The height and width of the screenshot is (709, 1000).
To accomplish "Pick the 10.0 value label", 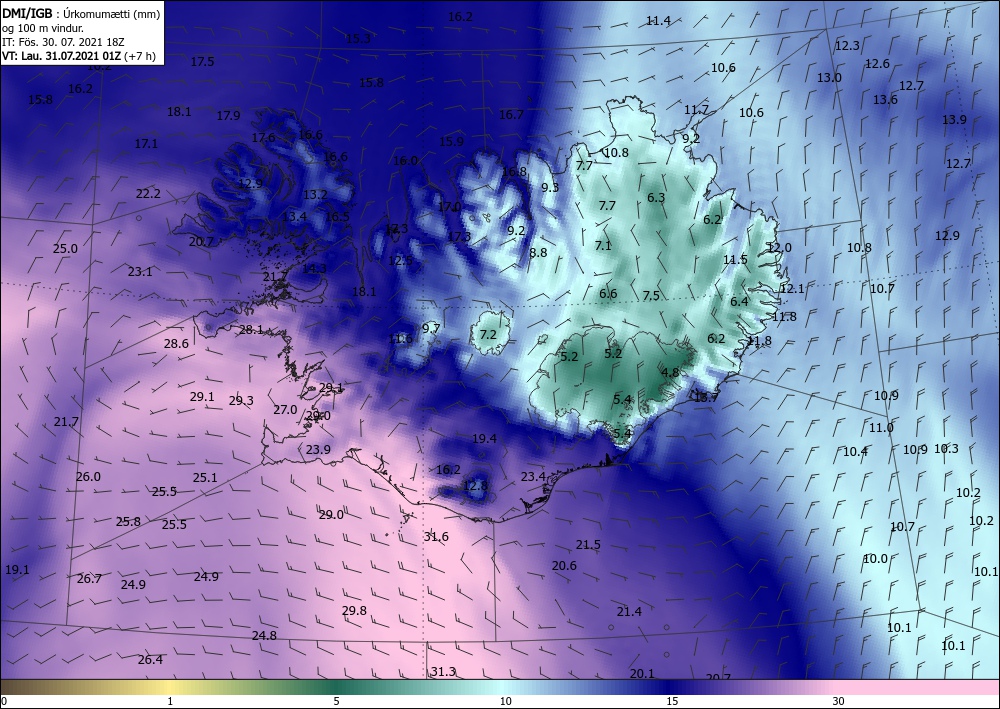I will (x=876, y=559).
